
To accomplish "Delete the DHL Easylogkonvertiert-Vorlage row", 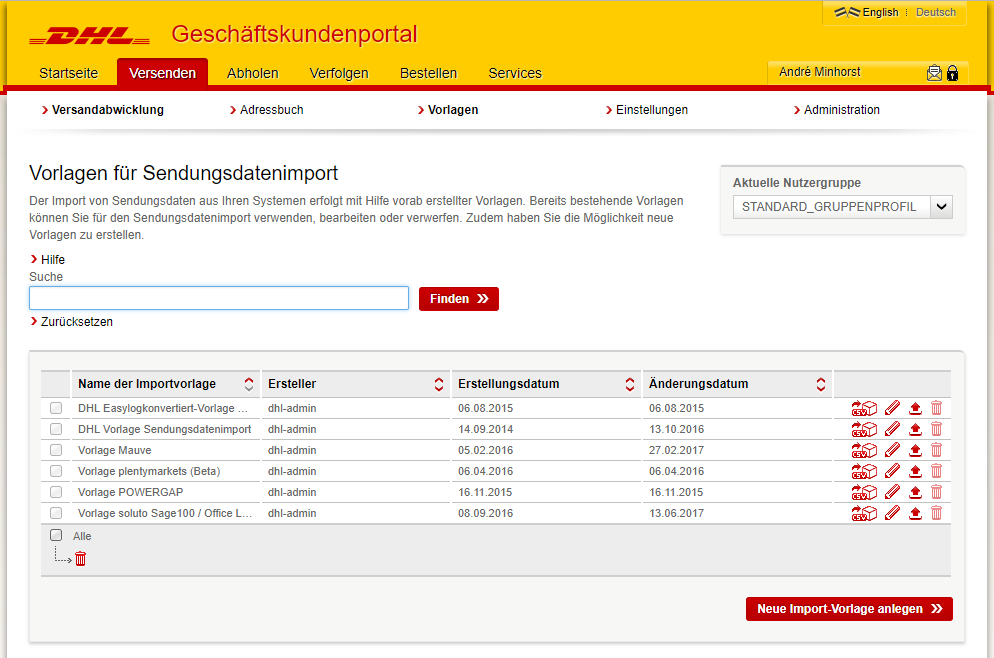I will pyautogui.click(x=936, y=408).
